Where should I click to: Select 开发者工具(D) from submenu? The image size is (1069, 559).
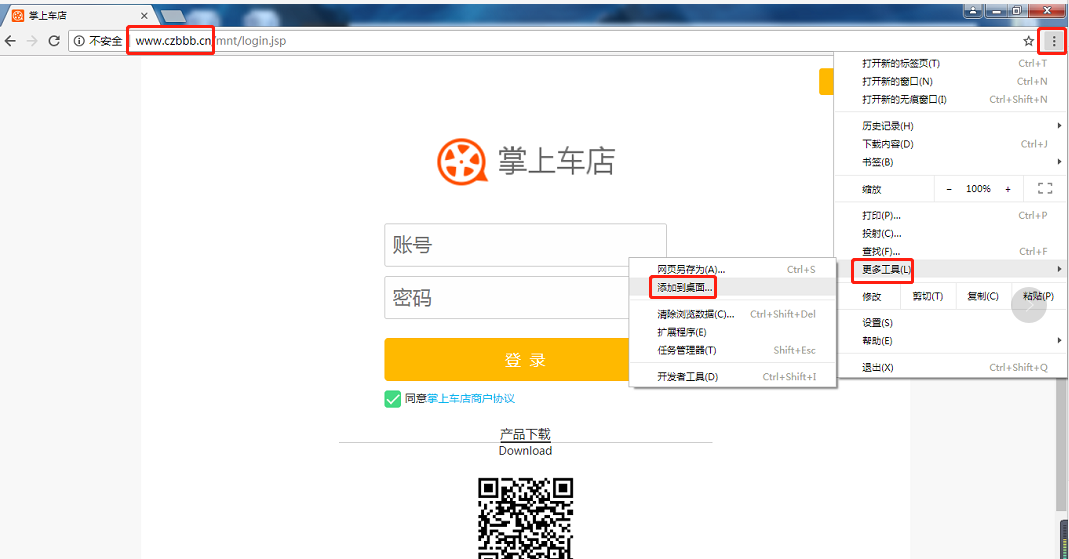click(x=687, y=377)
